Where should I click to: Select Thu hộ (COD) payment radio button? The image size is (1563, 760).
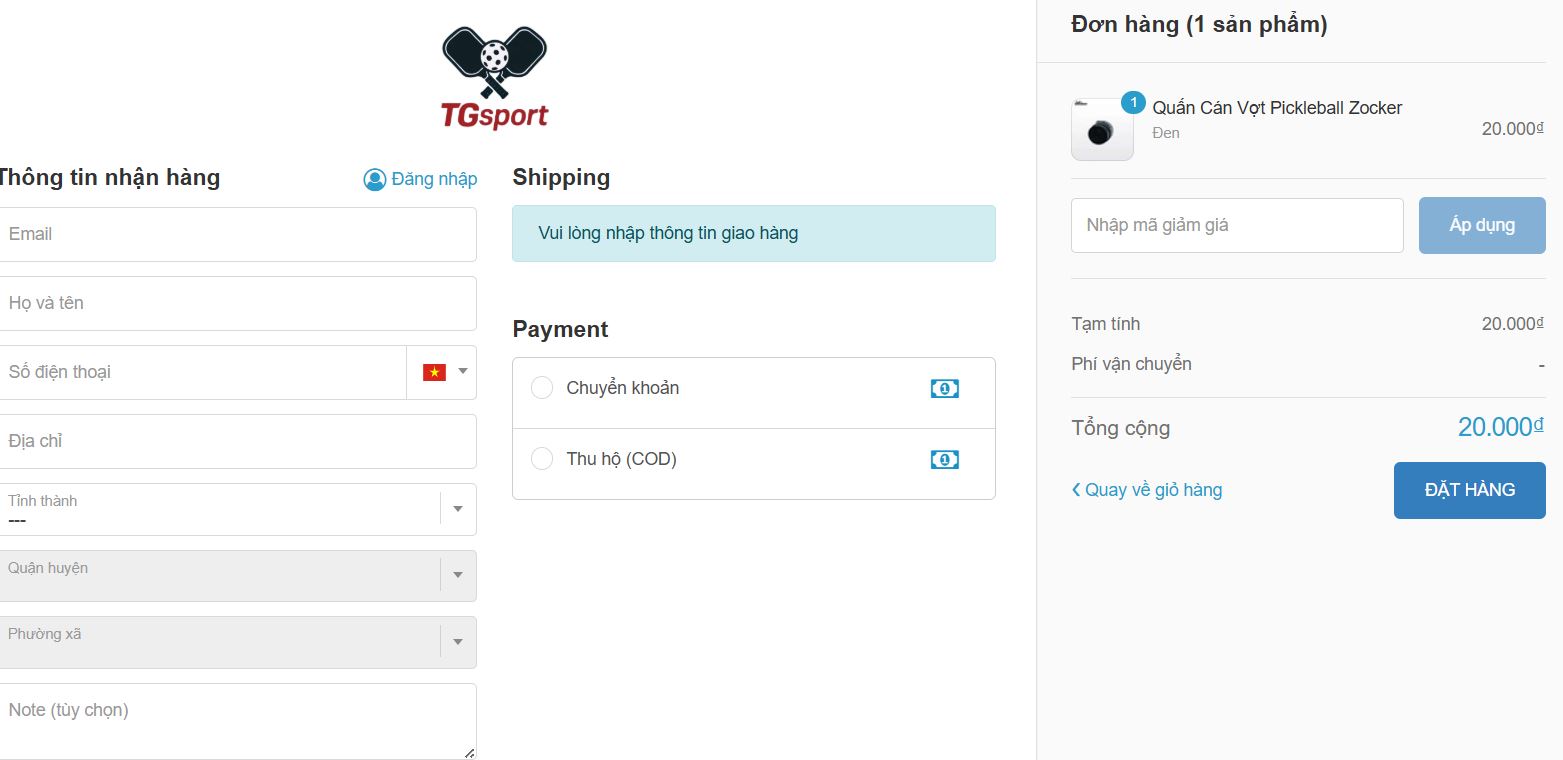pyautogui.click(x=542, y=459)
